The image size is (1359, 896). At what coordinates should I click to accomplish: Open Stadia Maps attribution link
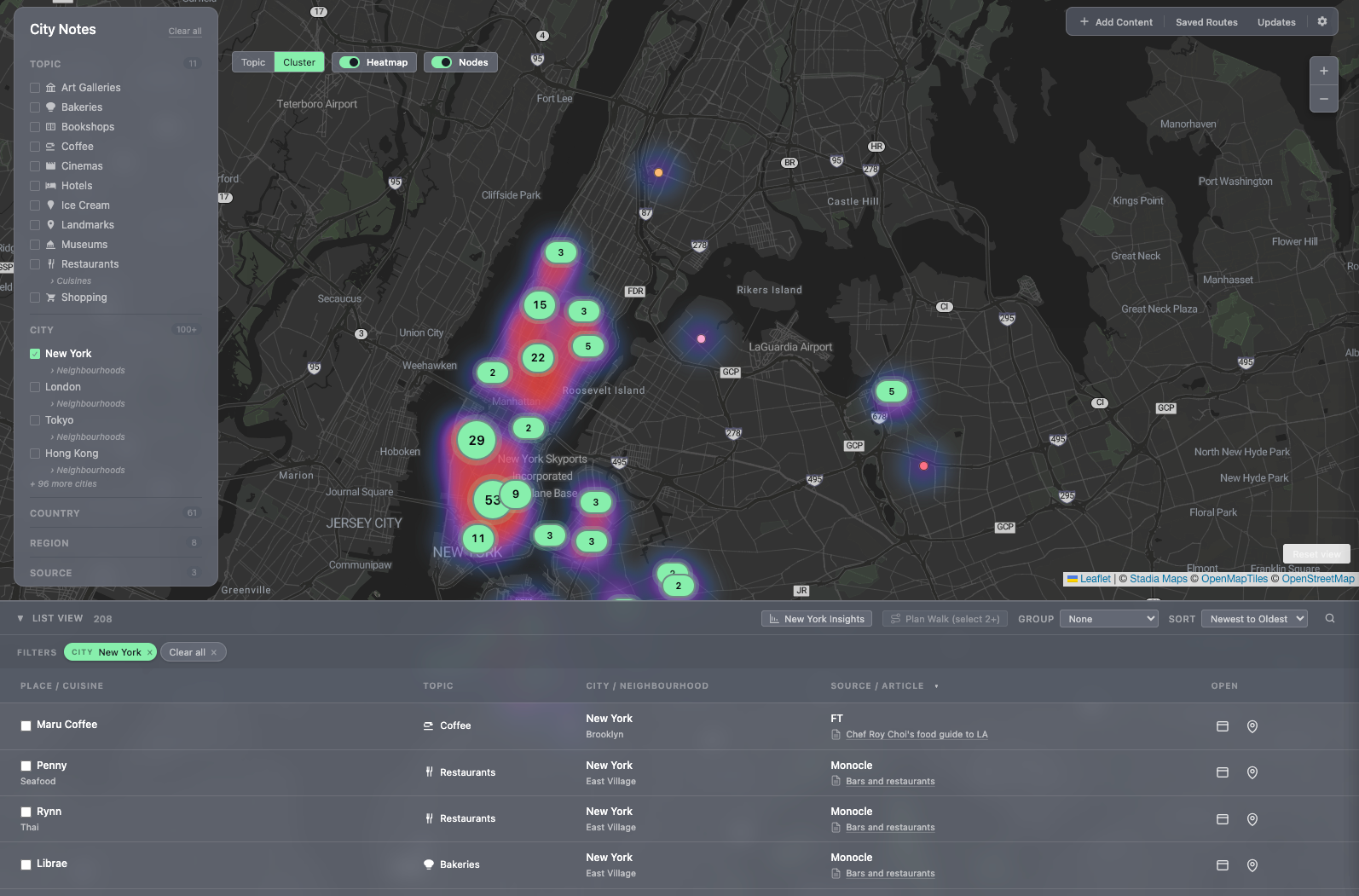pos(1158,579)
